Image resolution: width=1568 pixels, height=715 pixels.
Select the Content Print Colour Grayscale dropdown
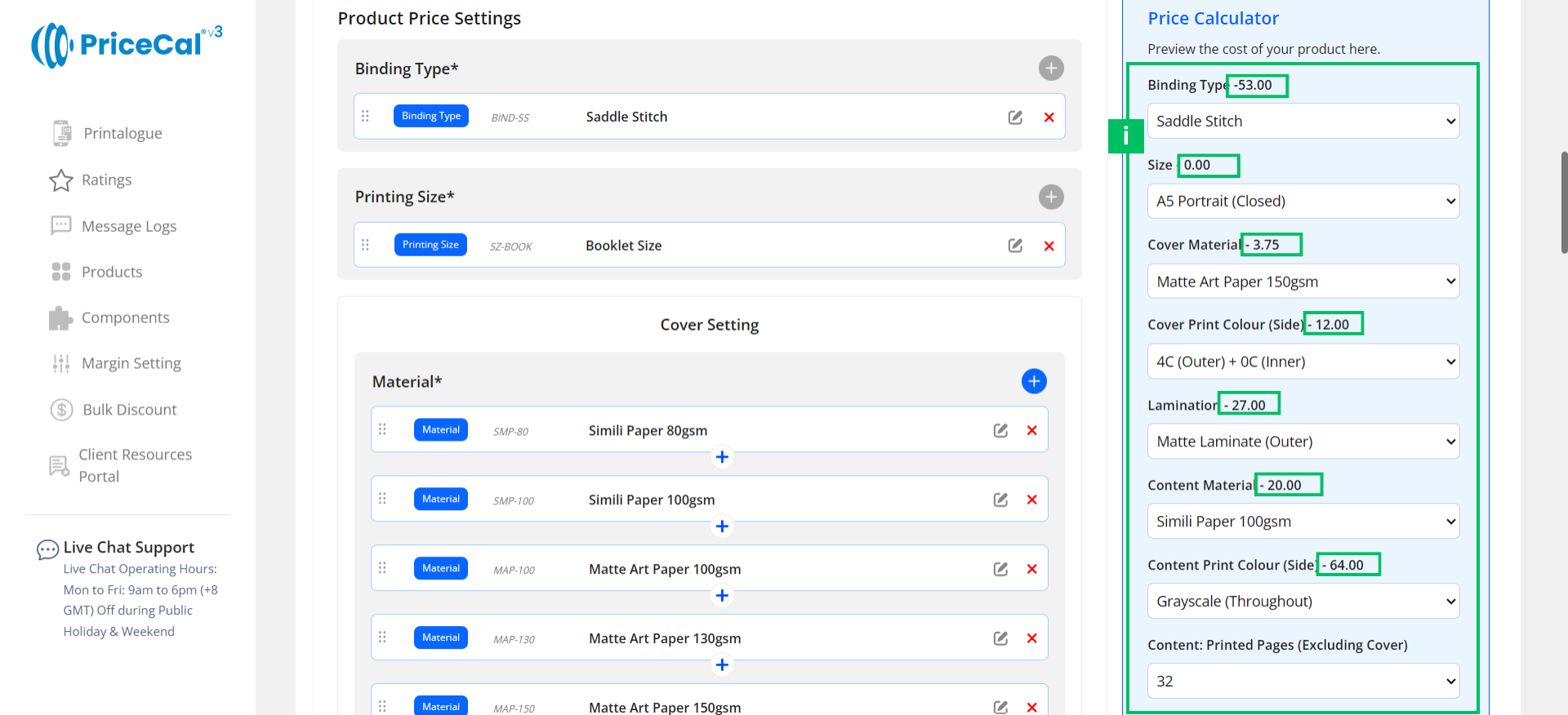(1303, 602)
